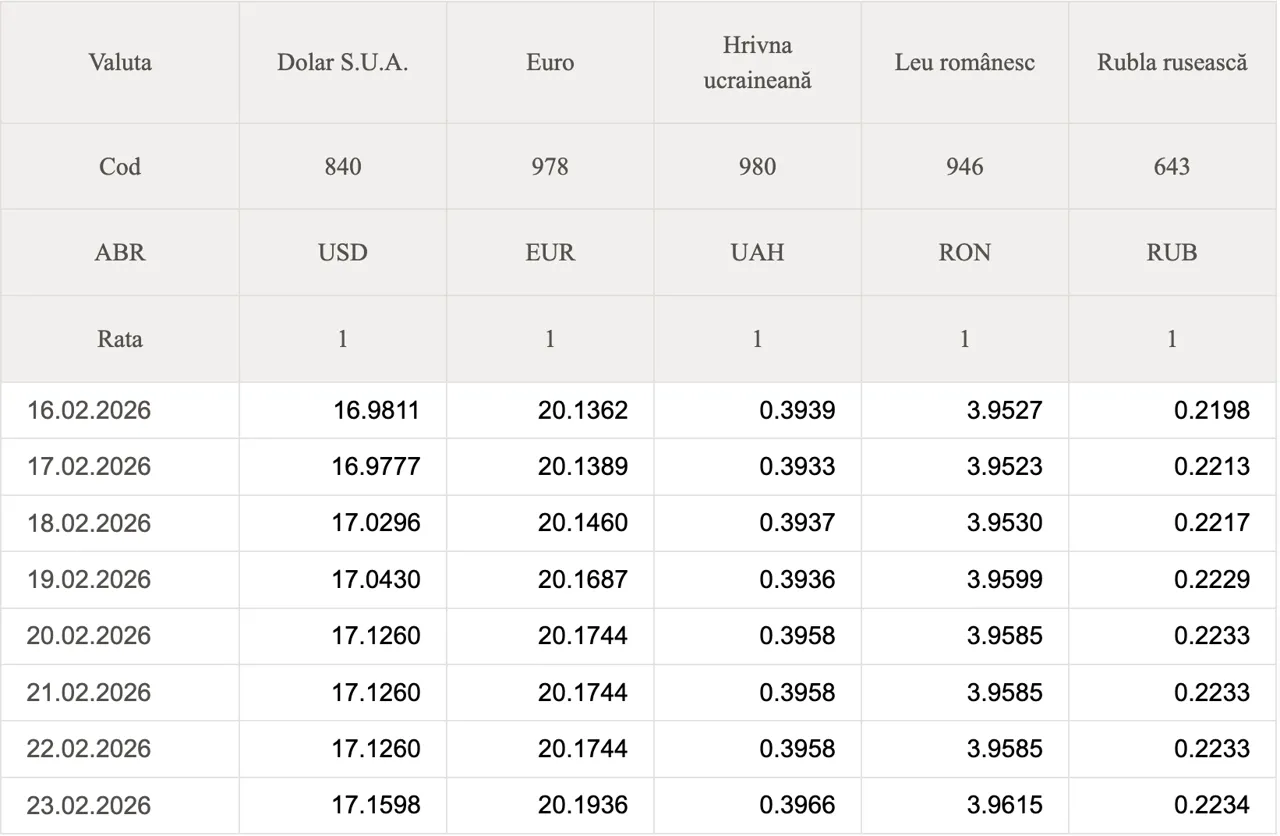Click the Valuta row label
Image resolution: width=1280 pixels, height=836 pixels.
(x=120, y=62)
